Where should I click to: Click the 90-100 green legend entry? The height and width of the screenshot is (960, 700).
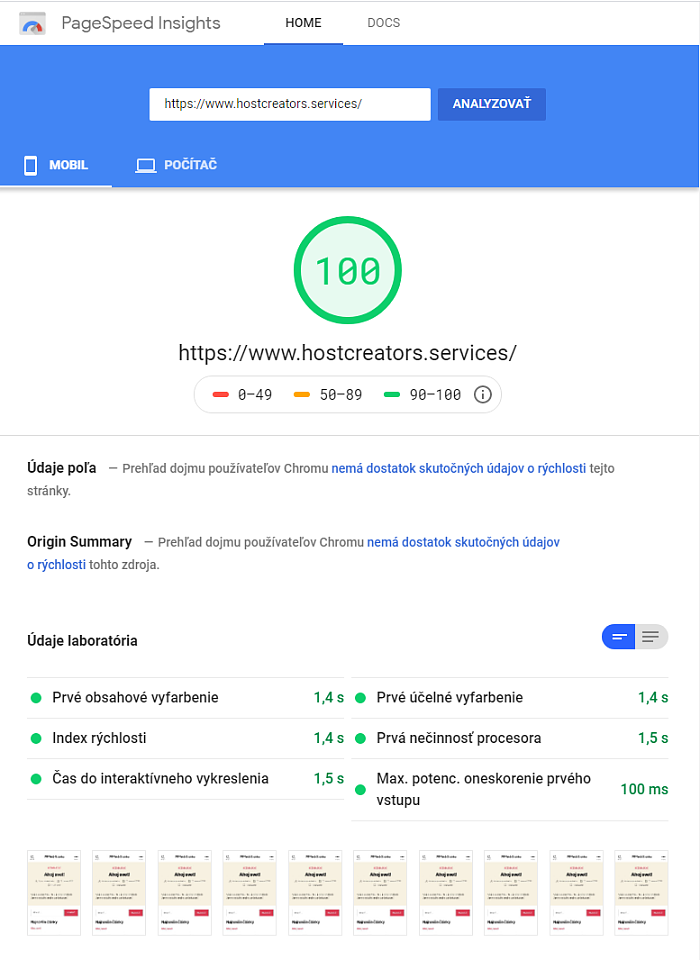click(x=423, y=395)
